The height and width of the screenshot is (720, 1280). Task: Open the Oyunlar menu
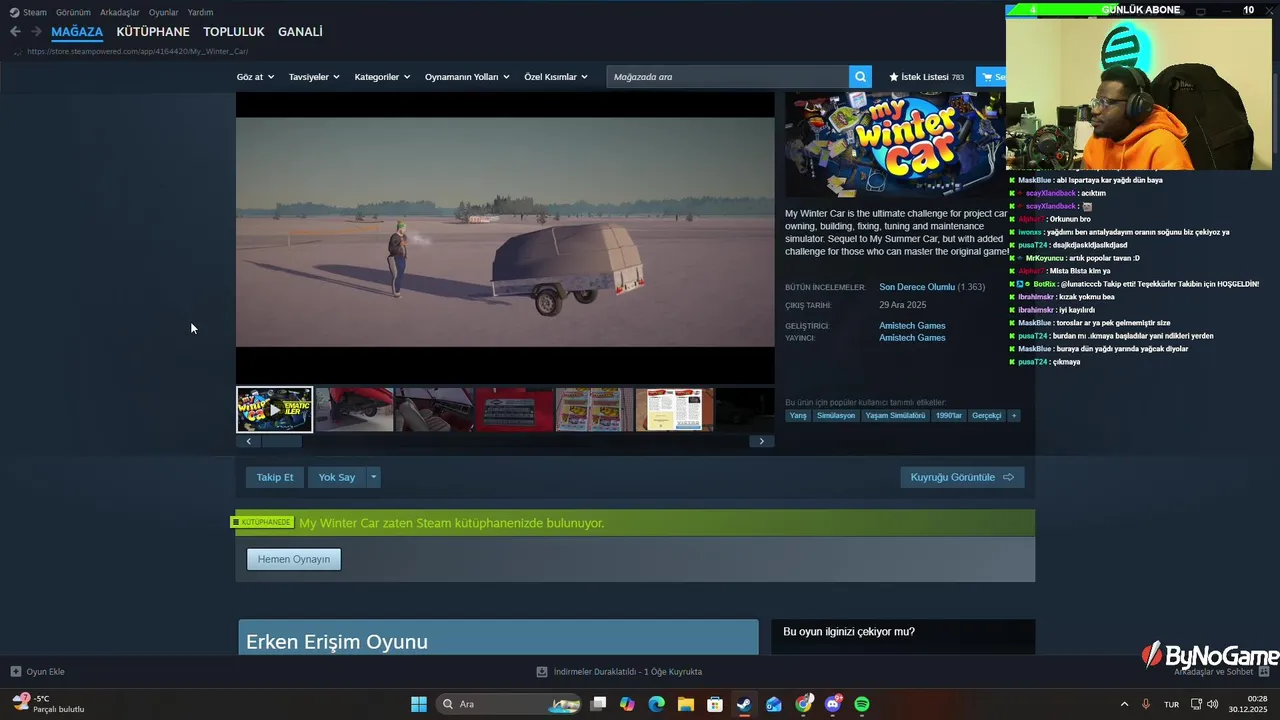(x=164, y=12)
